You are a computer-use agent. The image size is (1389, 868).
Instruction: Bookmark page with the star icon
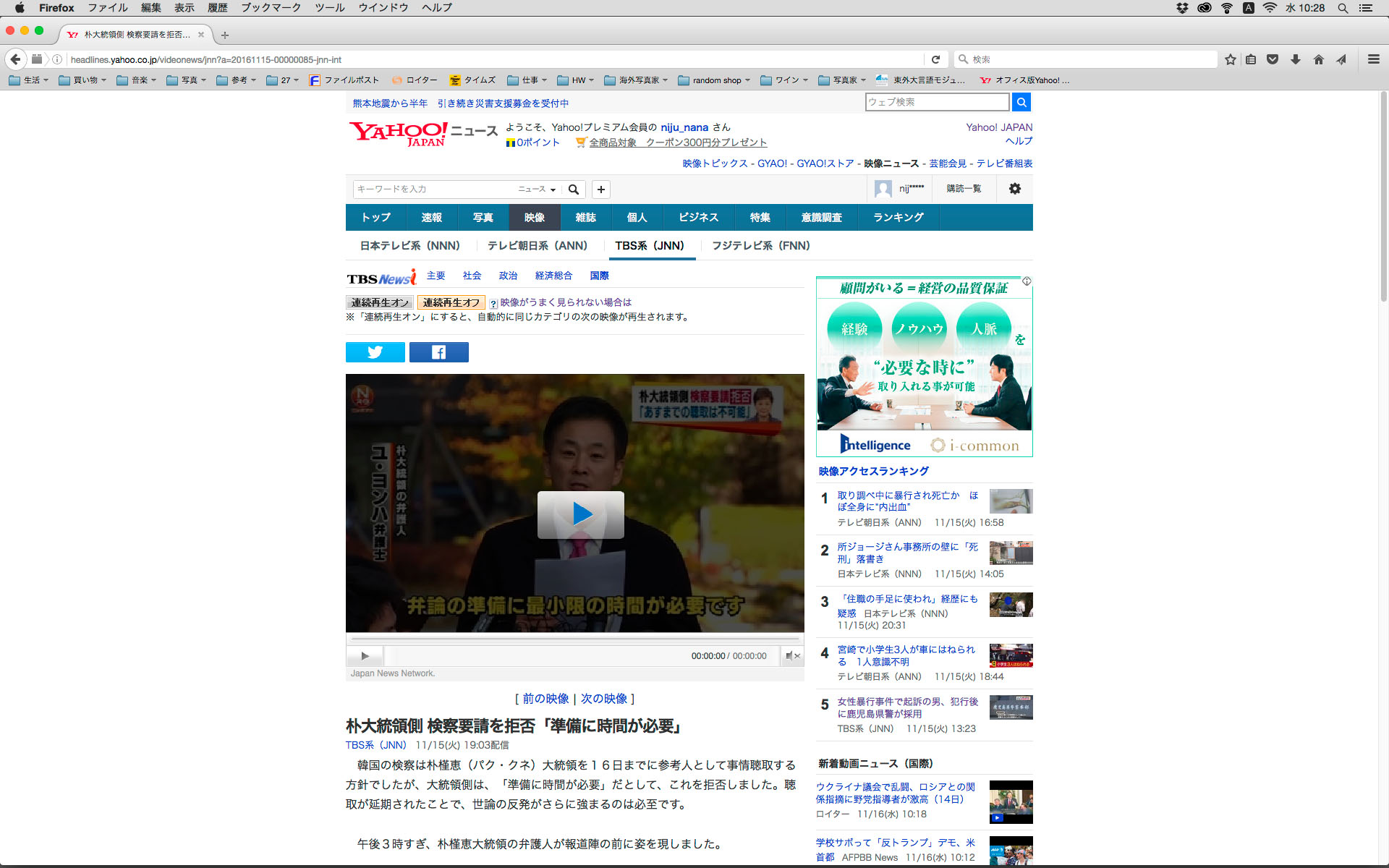(x=1230, y=59)
